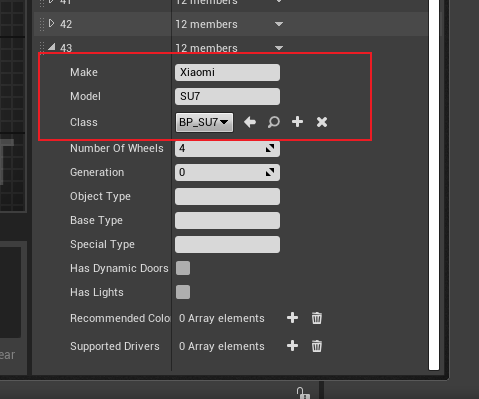
Task: Empty the Recommended Colors array with trash icon
Action: (317, 318)
